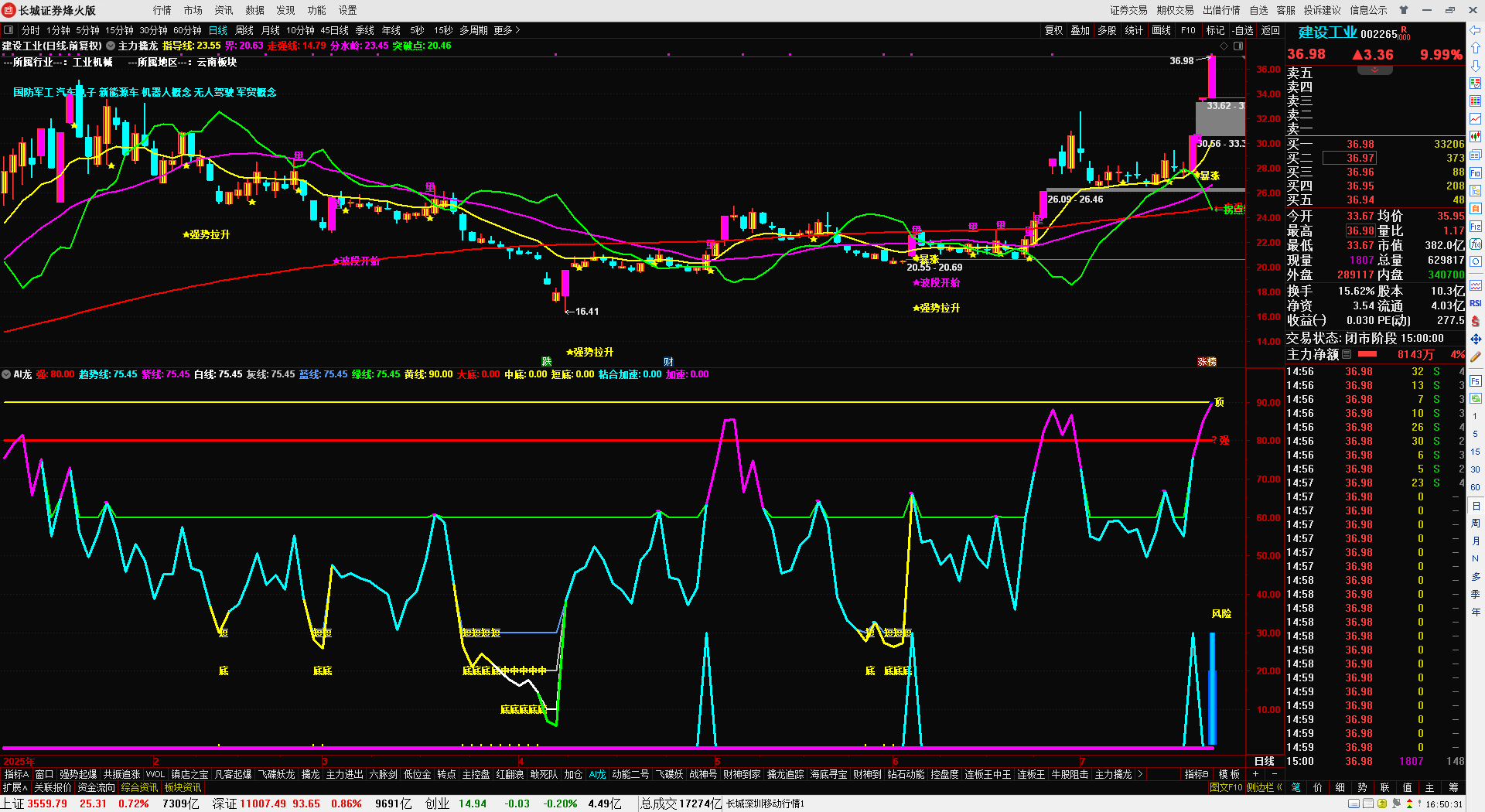
Task: Select 季 period in right strip
Action: 1475,594
